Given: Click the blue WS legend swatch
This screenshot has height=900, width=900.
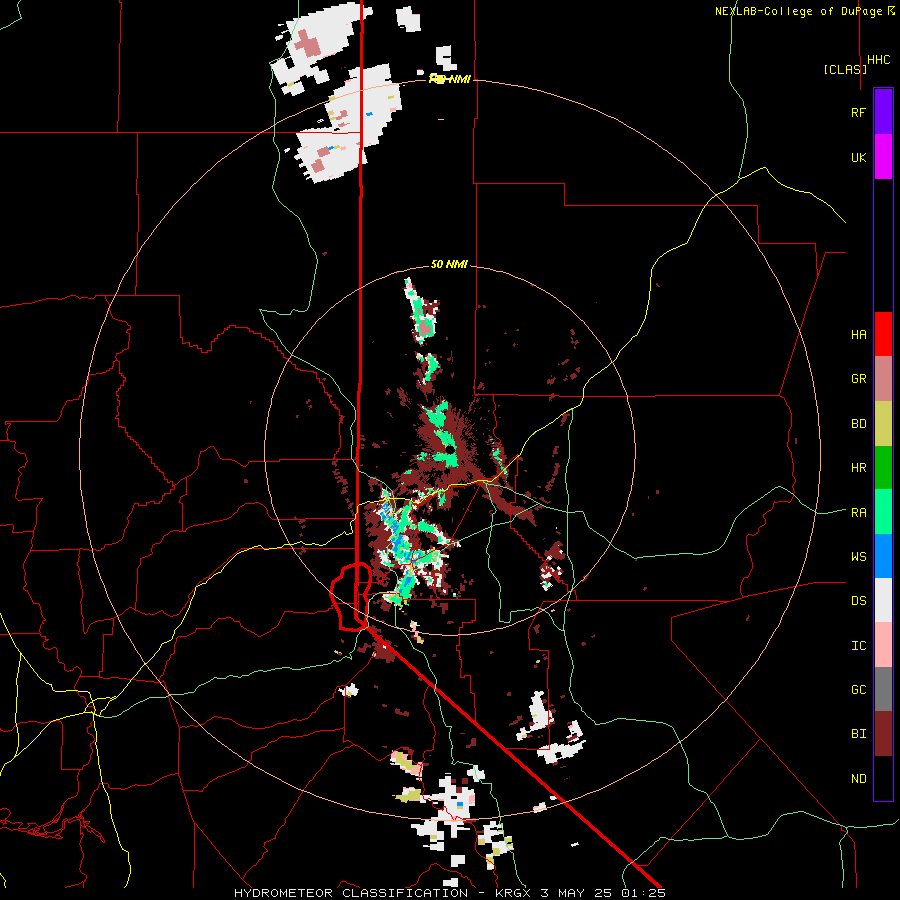Looking at the screenshot, I should click(x=883, y=556).
